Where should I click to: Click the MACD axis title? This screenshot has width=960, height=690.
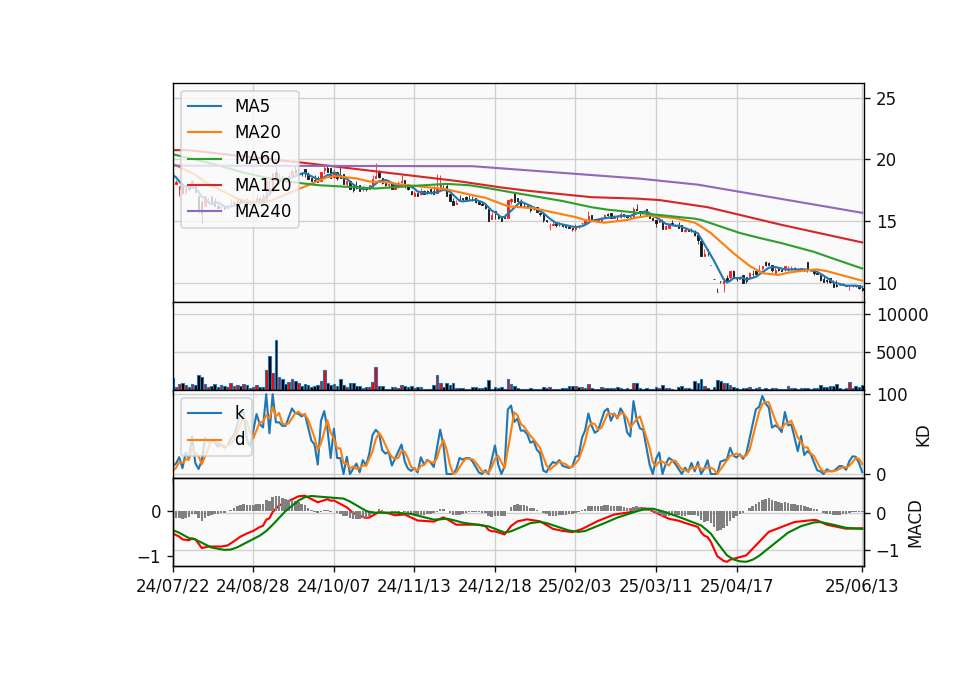coord(915,524)
